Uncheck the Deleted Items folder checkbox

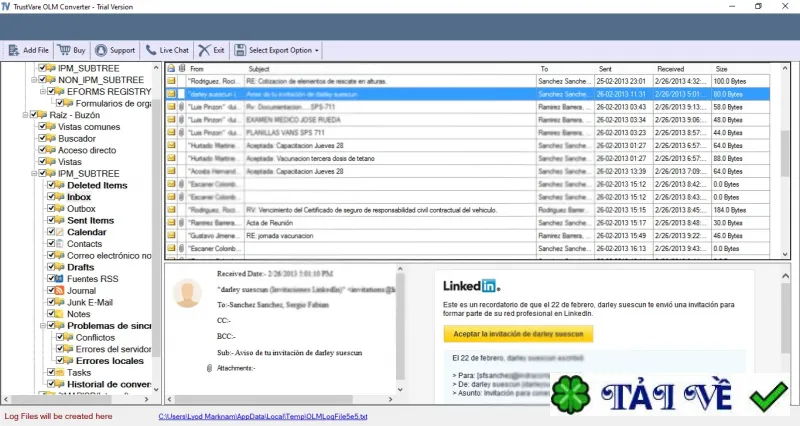(x=51, y=185)
